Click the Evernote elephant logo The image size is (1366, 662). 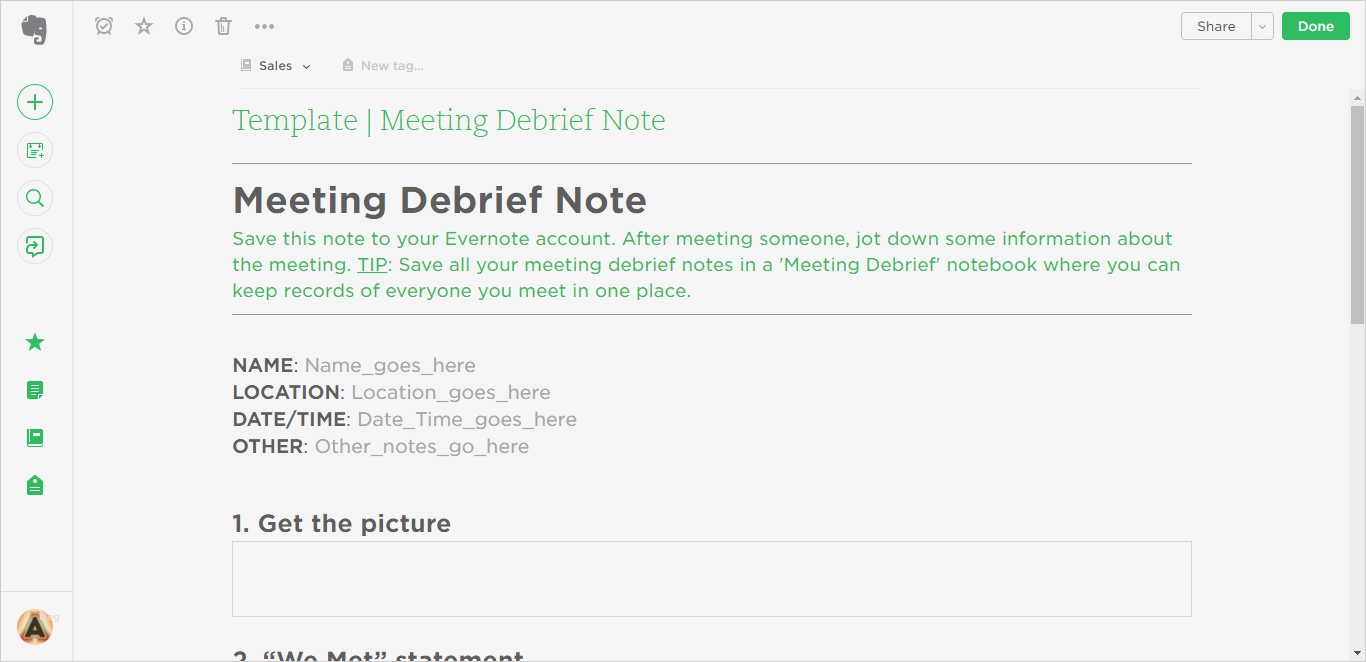[35, 29]
